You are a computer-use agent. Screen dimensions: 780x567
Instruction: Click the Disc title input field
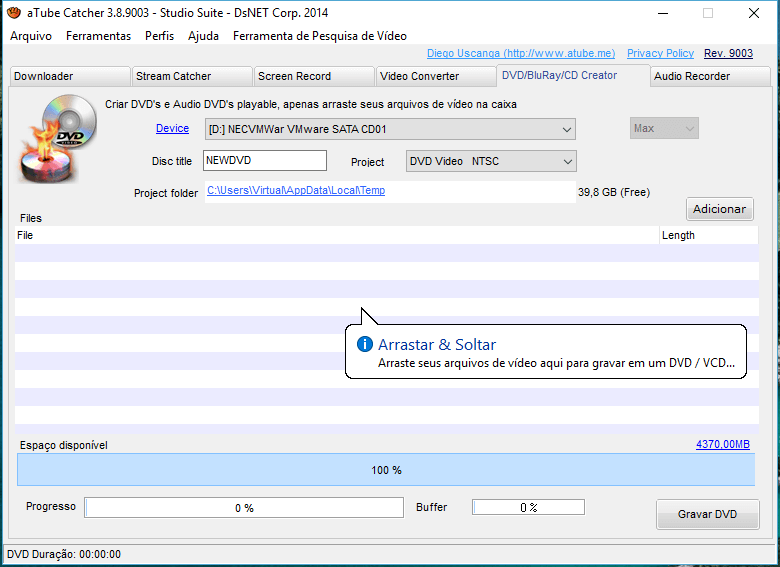tap(264, 161)
